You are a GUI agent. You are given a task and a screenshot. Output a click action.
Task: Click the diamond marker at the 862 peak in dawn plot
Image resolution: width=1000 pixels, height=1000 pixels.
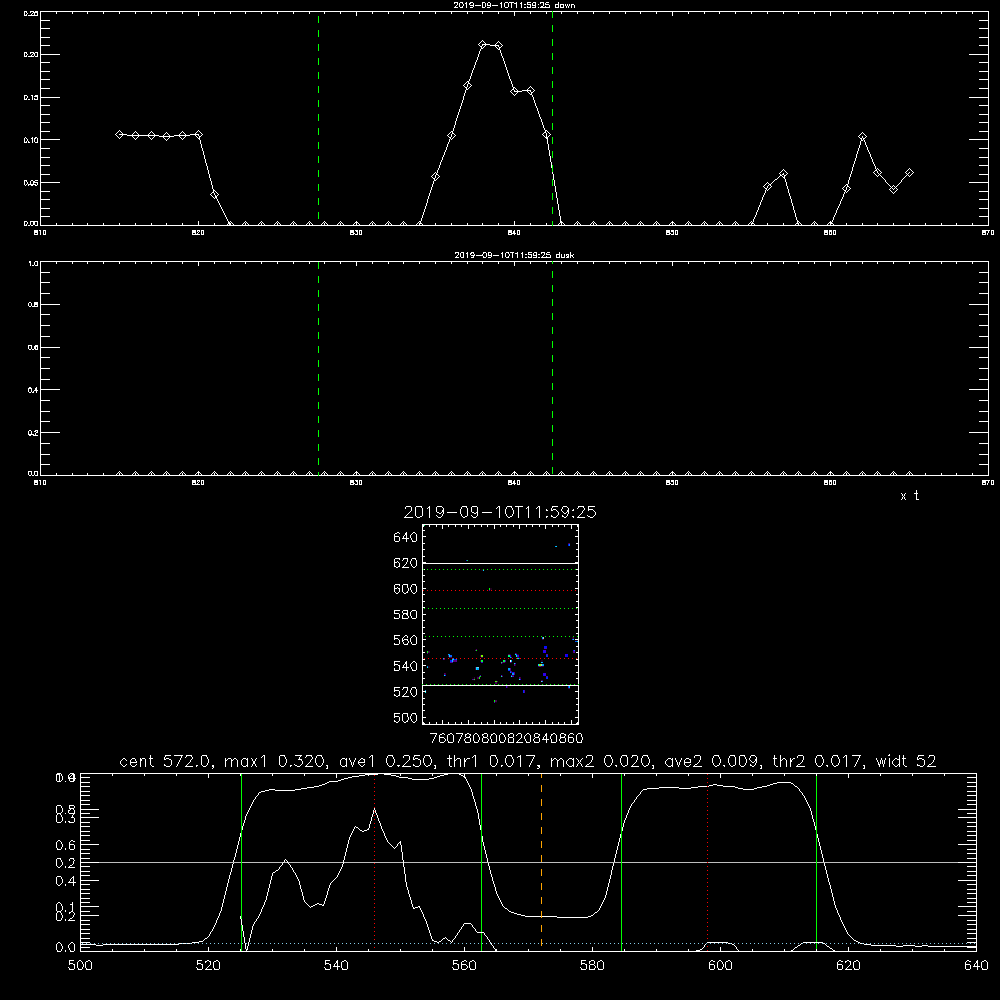pyautogui.click(x=862, y=137)
